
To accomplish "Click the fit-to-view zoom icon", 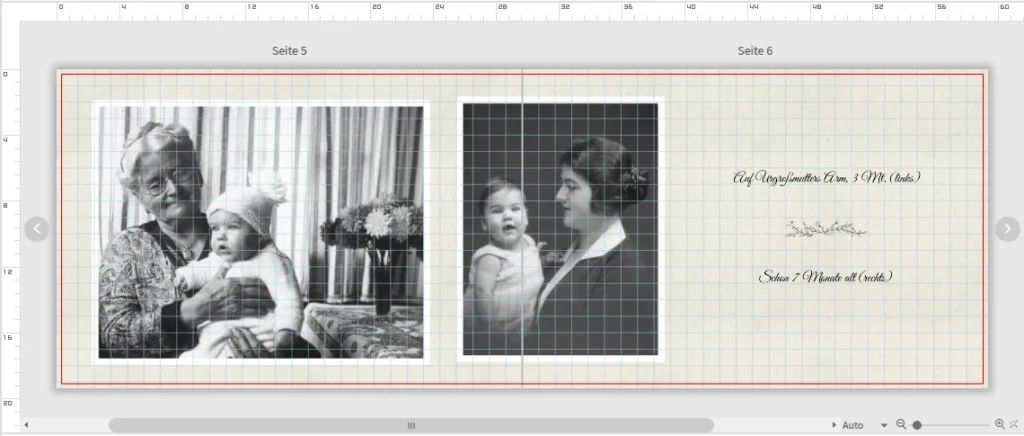I will [x=1014, y=425].
